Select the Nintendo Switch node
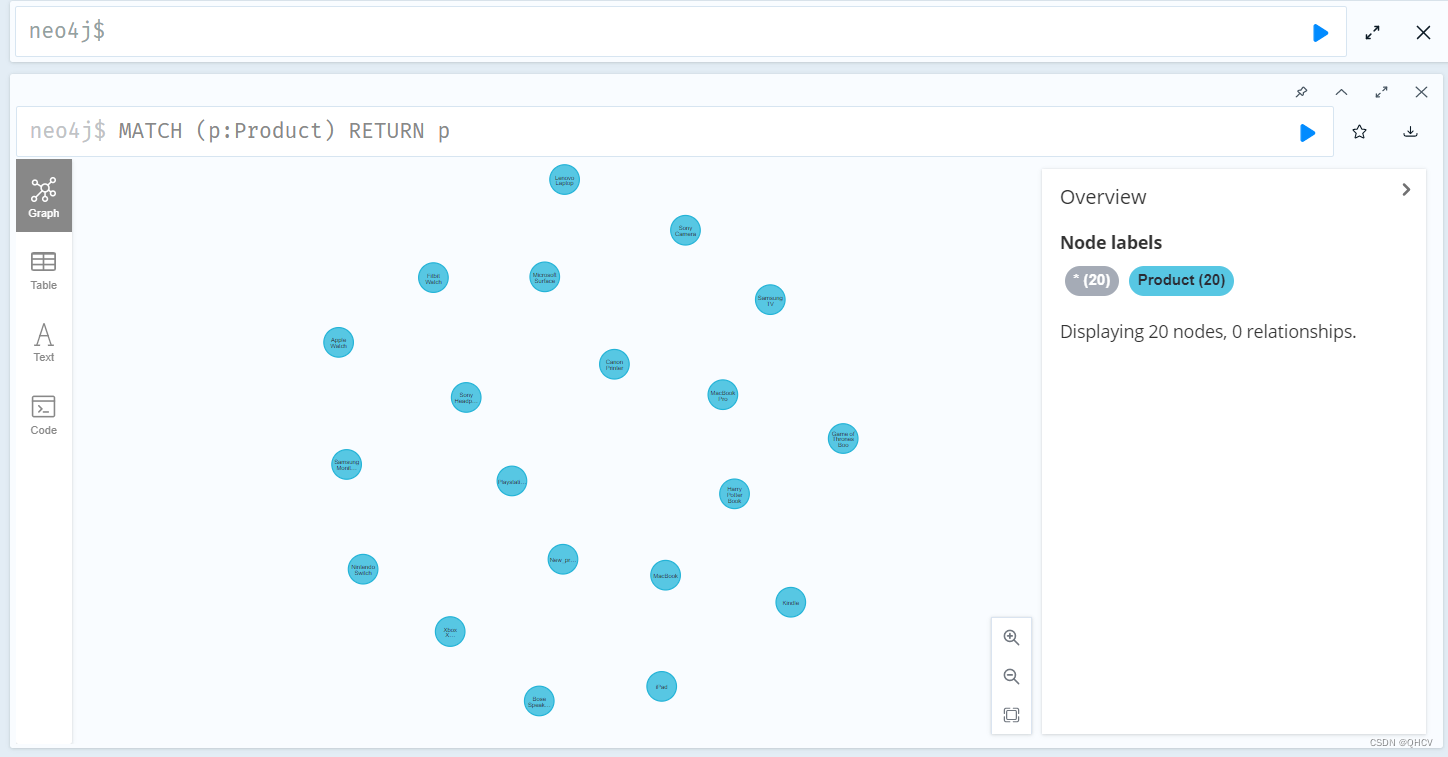Screen dimensions: 1448x757 click(363, 569)
